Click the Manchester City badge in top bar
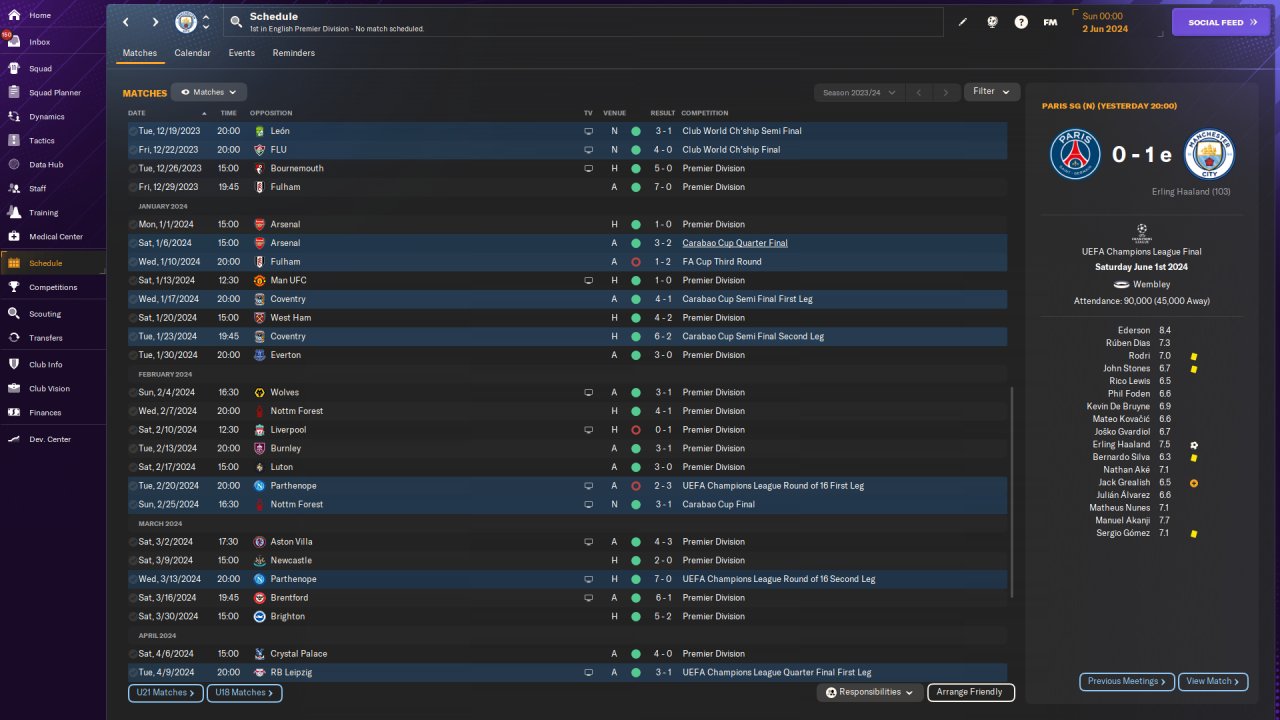Screen dimensions: 1280x720 pyautogui.click(x=186, y=22)
